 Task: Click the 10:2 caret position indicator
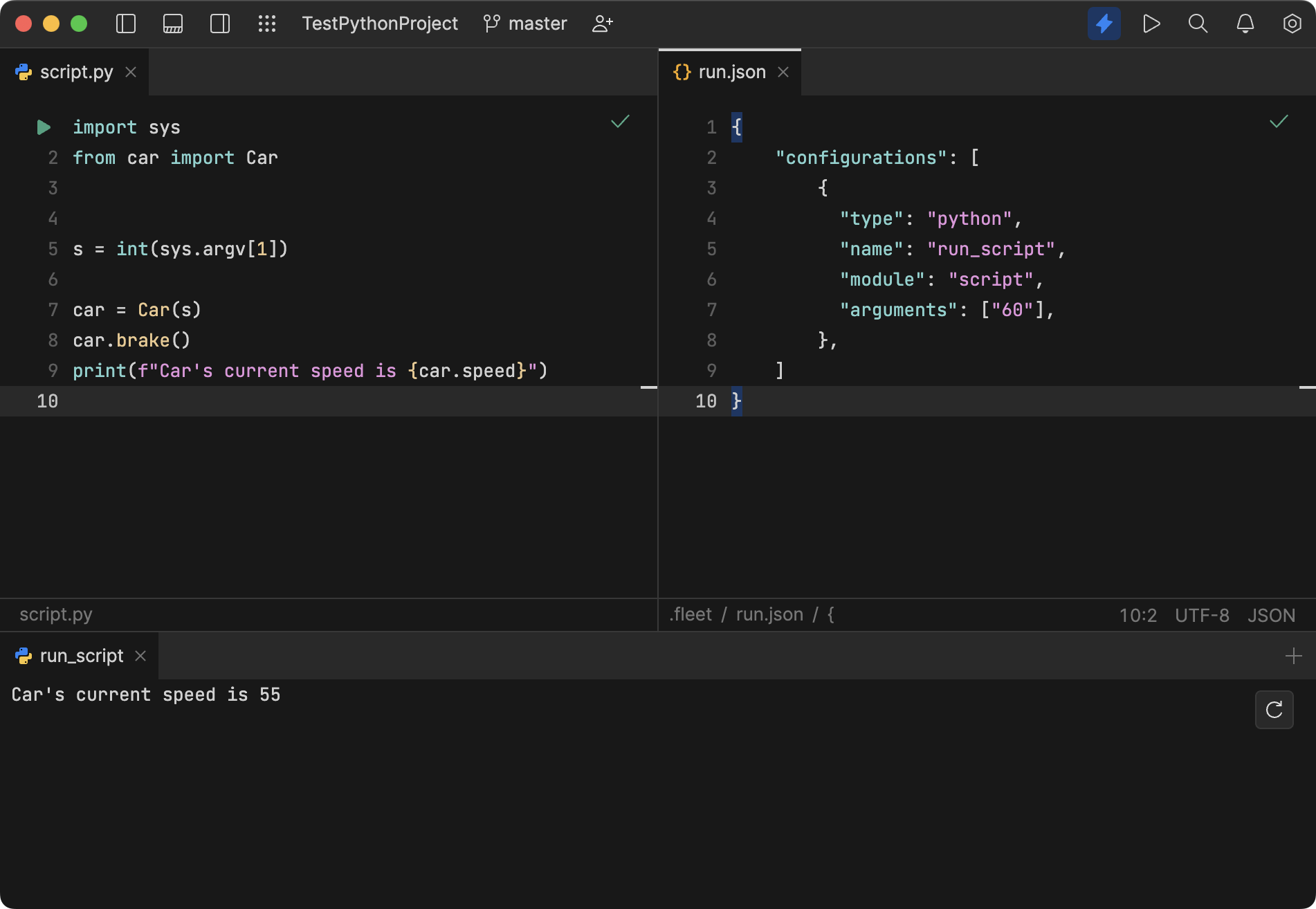point(1138,615)
